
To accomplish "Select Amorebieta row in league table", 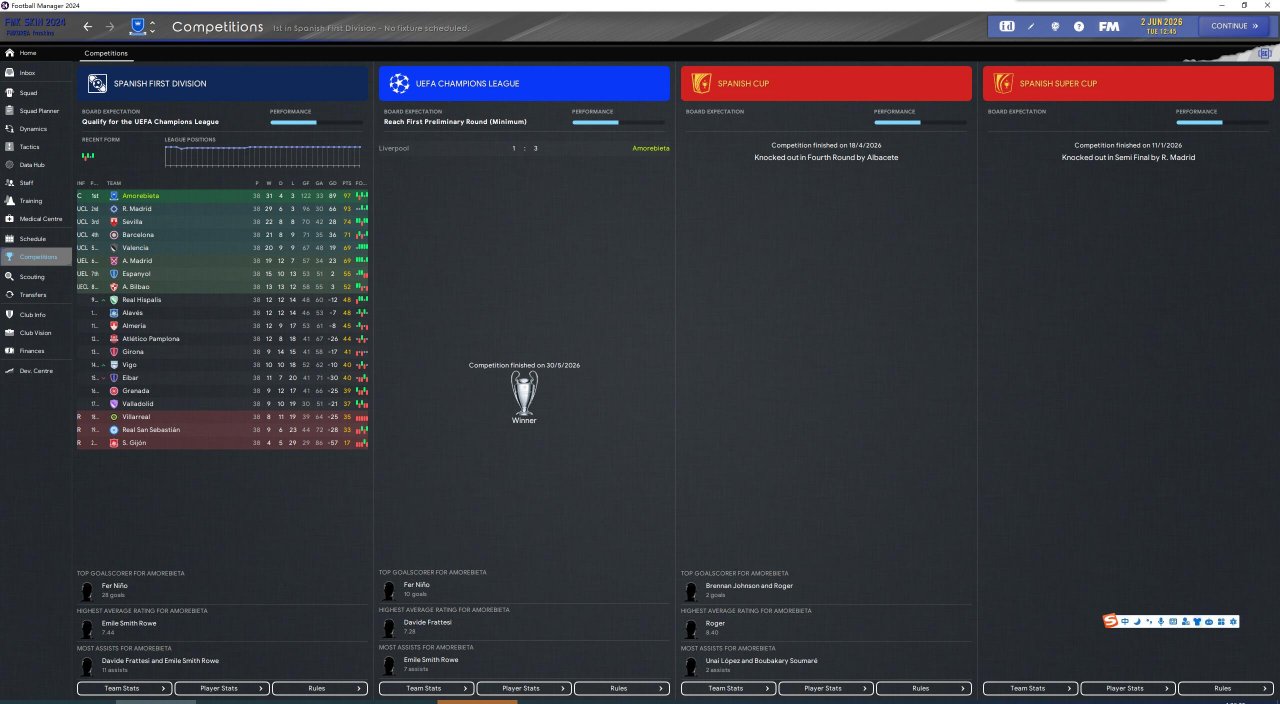I will (223, 196).
